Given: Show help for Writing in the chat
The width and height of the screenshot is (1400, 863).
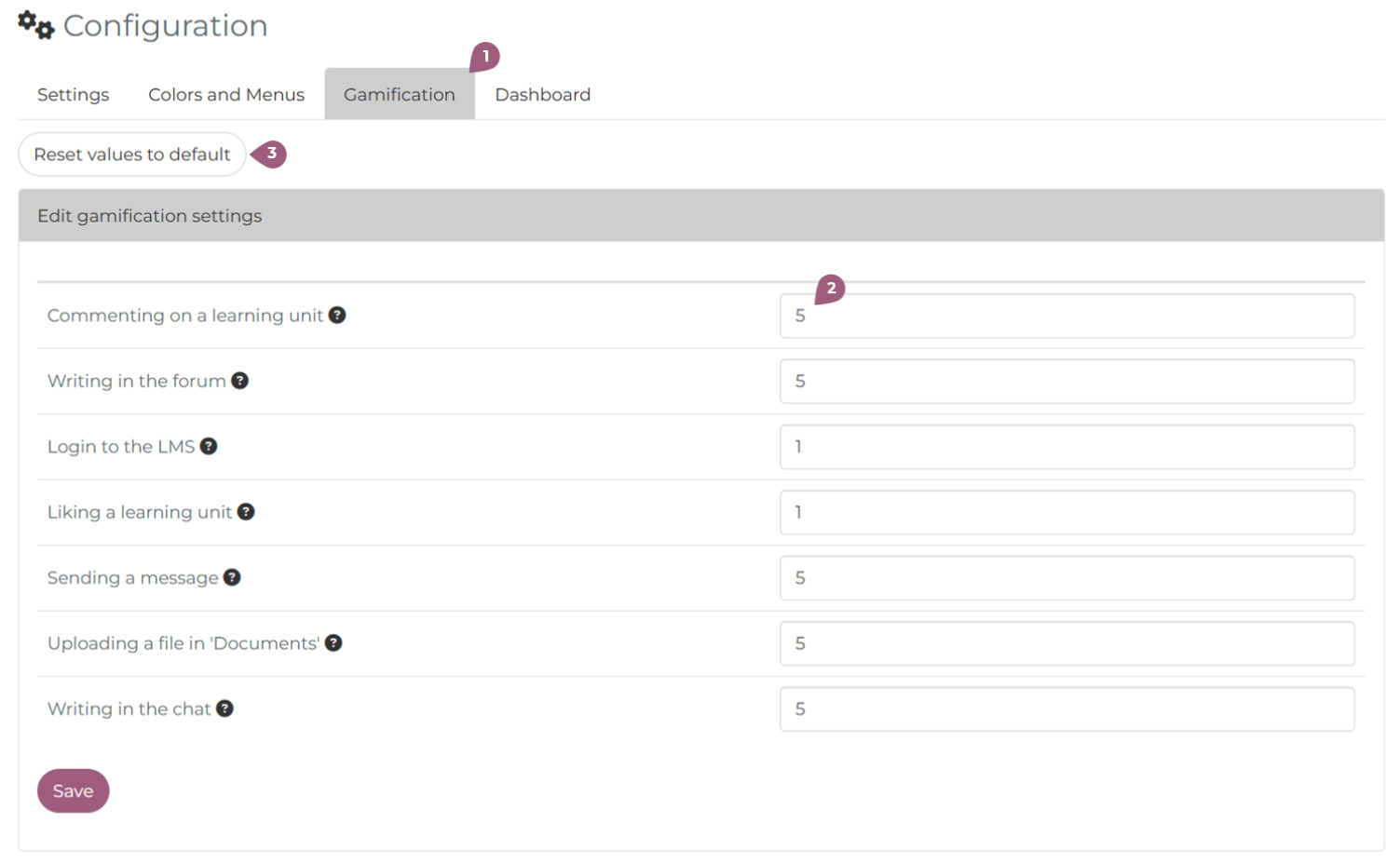Looking at the screenshot, I should coord(224,708).
